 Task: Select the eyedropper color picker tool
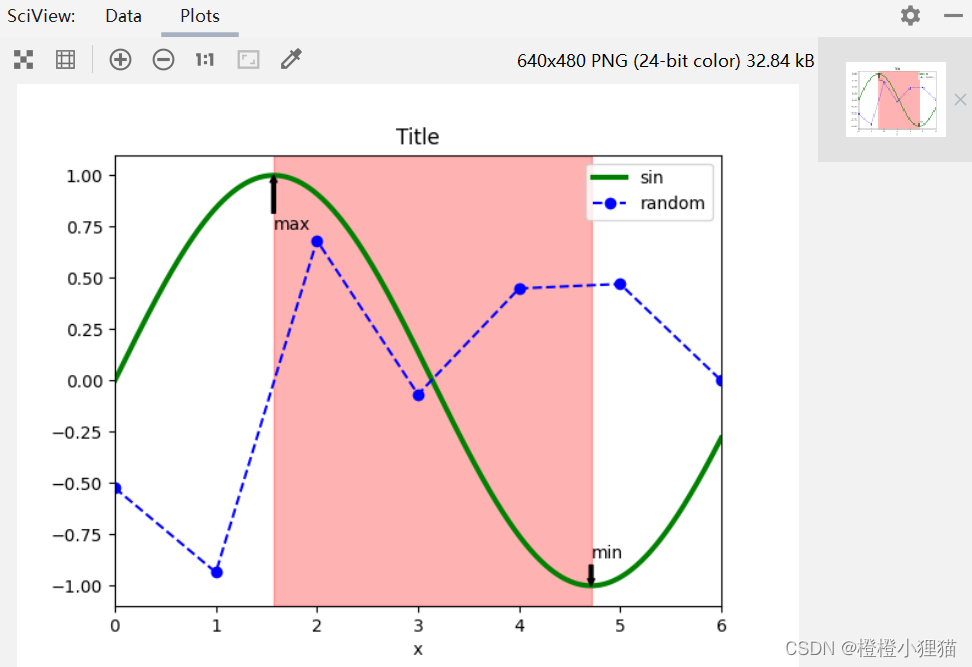click(291, 60)
